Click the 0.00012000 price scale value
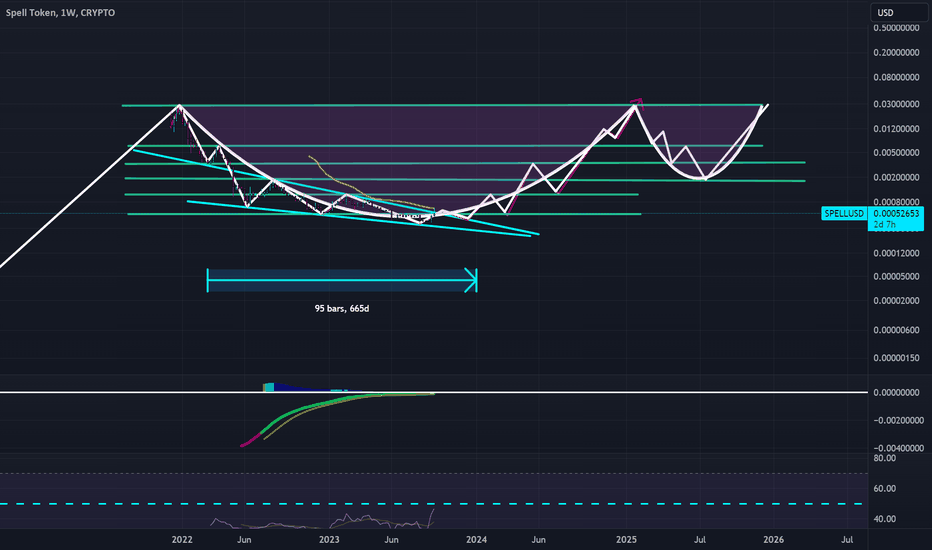 click(x=896, y=253)
